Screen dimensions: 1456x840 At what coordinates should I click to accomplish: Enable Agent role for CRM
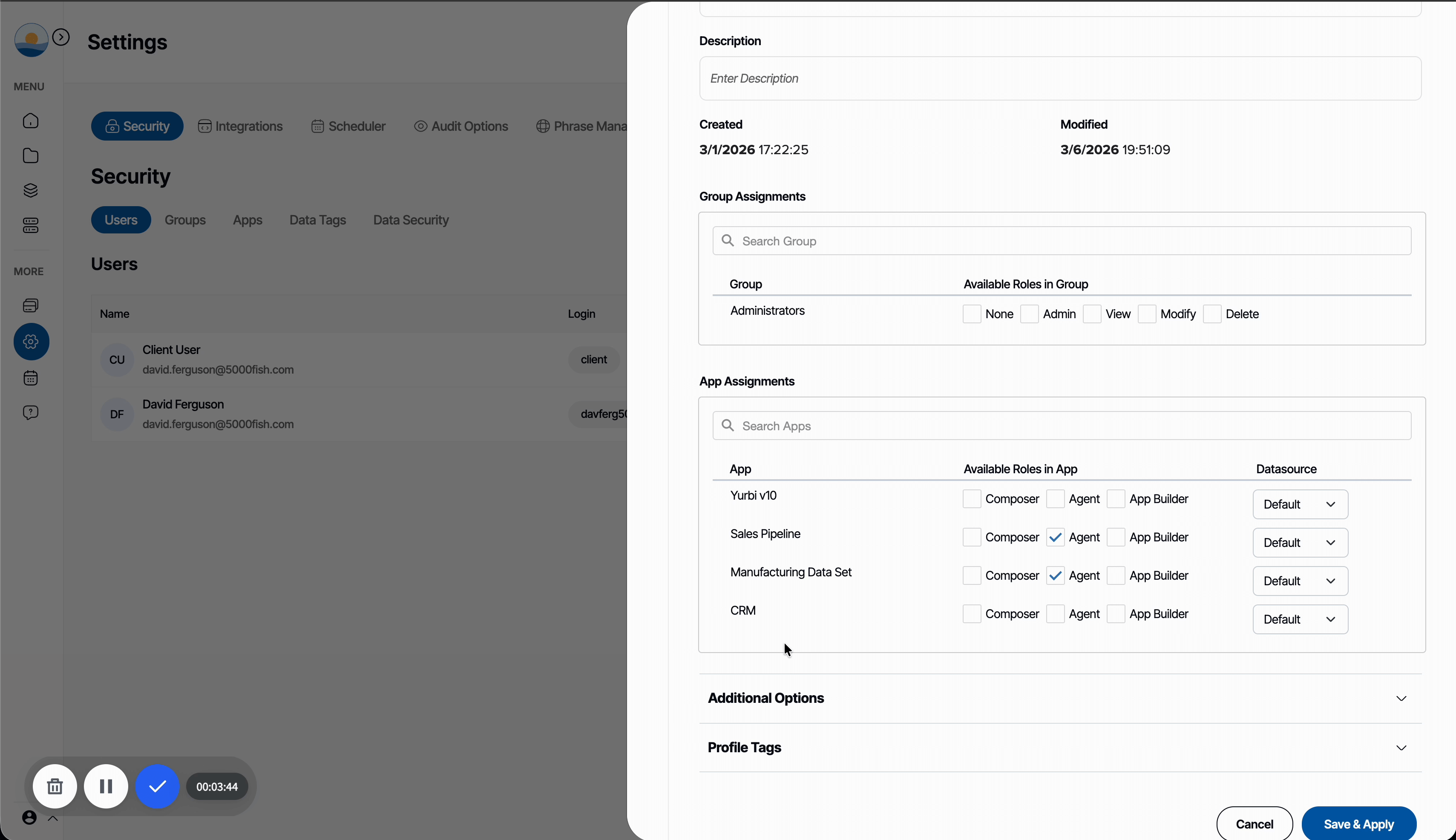[1056, 614]
